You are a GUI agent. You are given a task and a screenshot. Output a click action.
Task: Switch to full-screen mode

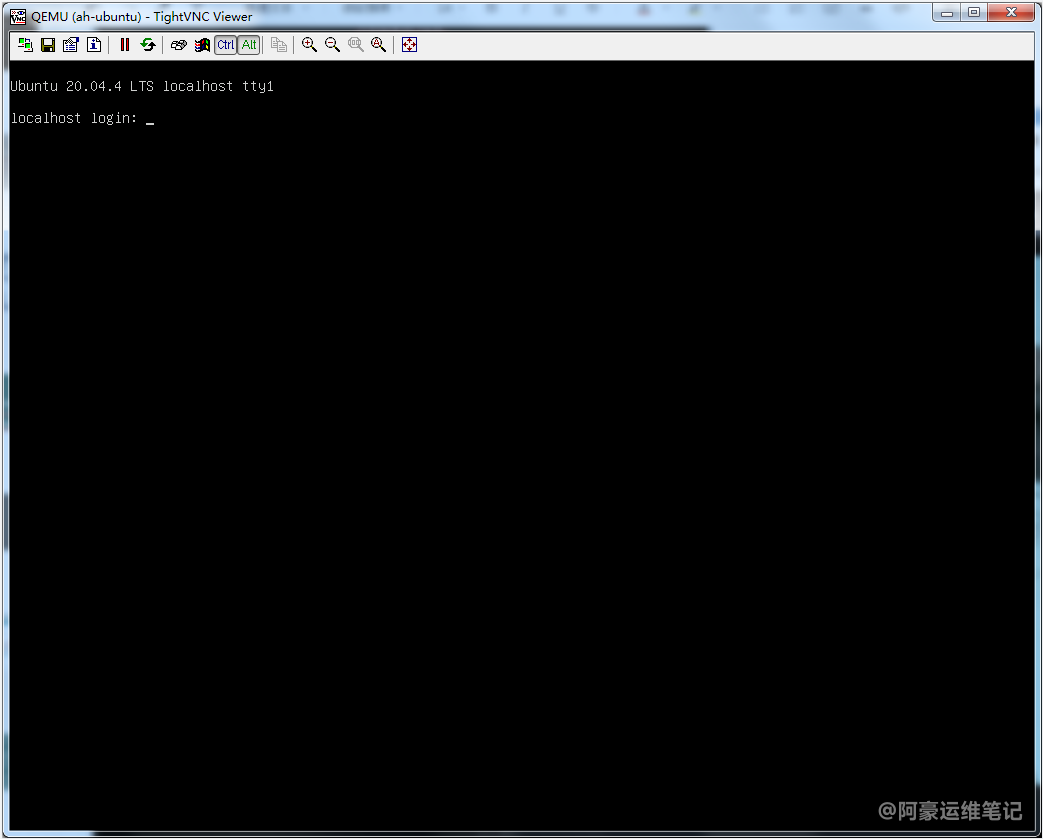pyautogui.click(x=409, y=45)
